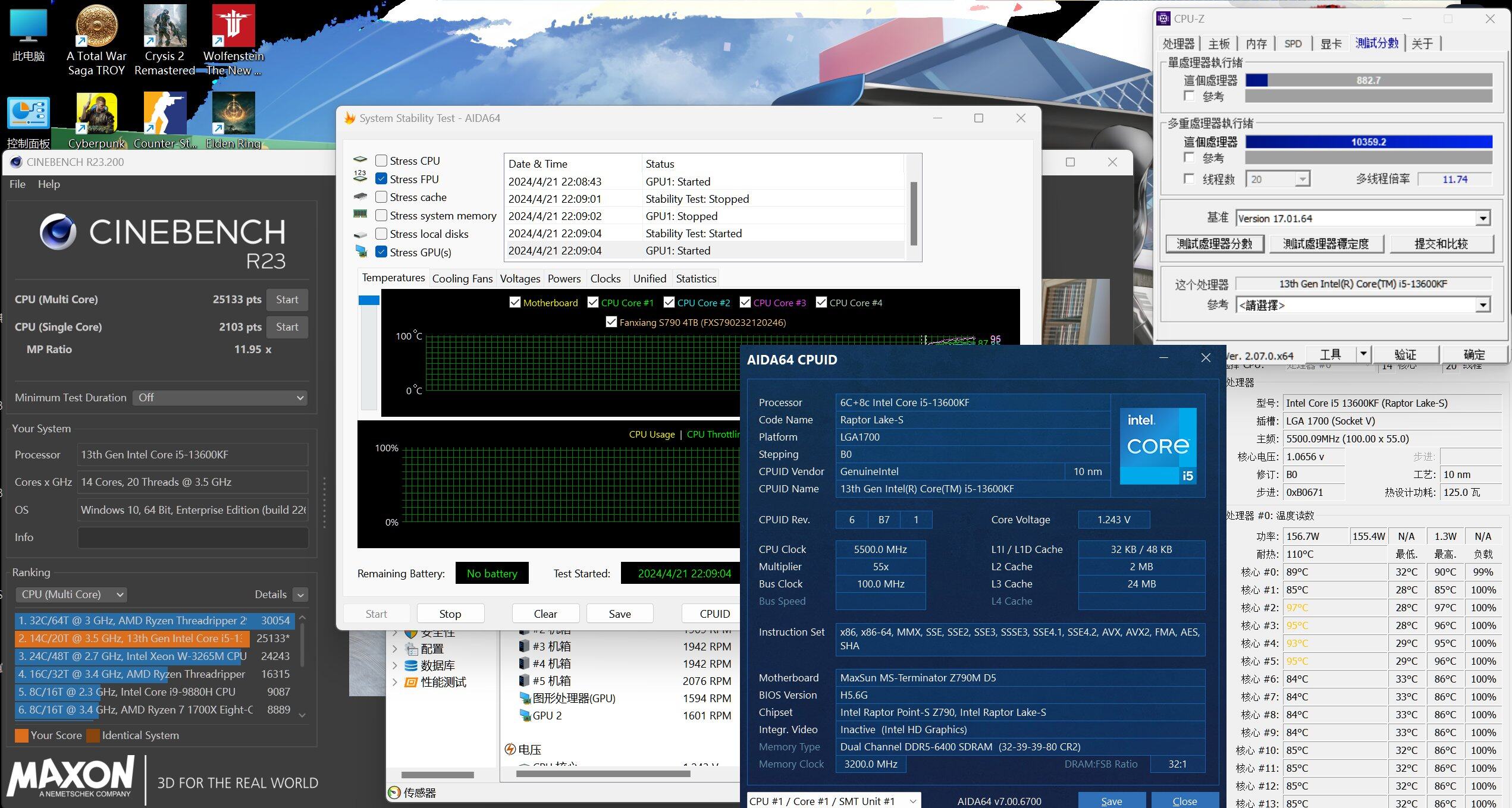Click the Clear button in AIDA64
1512x808 pixels.
pyautogui.click(x=545, y=614)
